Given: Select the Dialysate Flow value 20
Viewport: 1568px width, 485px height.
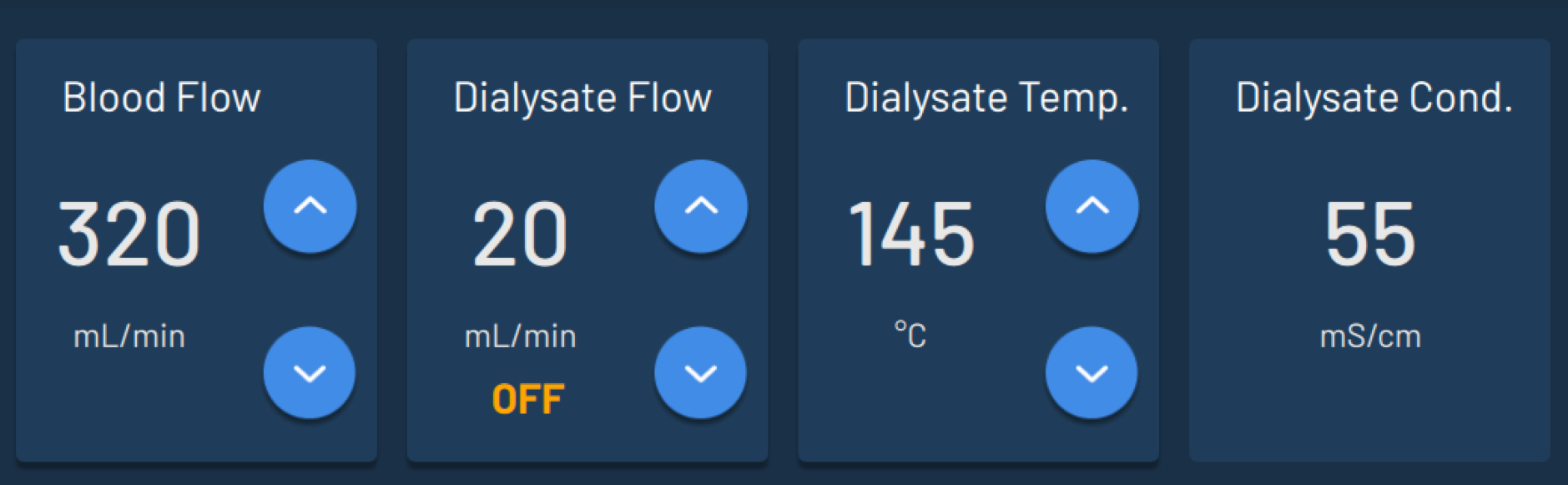Looking at the screenshot, I should [520, 235].
